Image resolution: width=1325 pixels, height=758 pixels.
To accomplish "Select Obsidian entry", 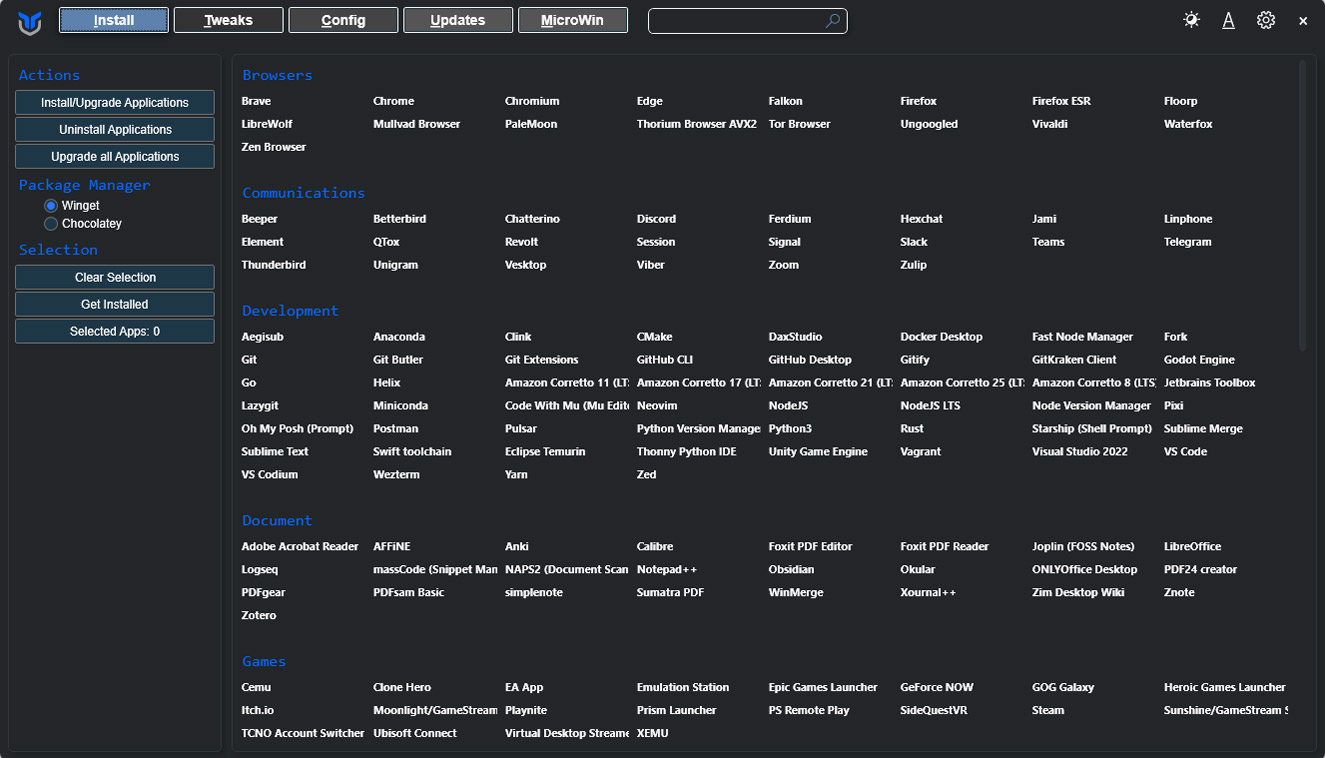I will [x=791, y=570].
